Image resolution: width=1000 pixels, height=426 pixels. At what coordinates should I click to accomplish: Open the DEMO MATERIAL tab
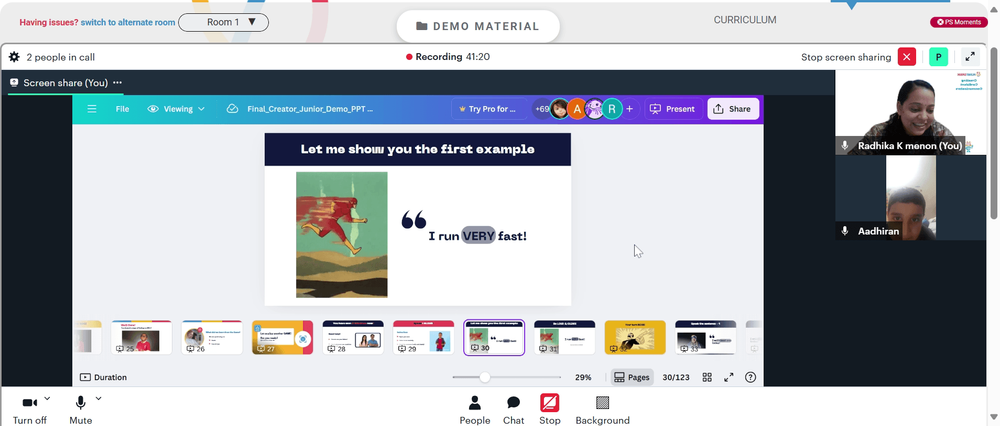coord(478,26)
